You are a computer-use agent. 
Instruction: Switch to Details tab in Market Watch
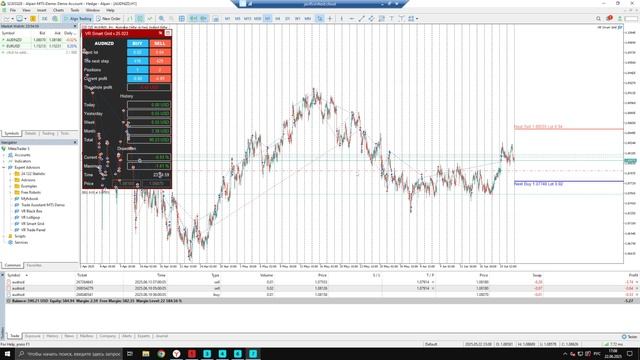31,133
